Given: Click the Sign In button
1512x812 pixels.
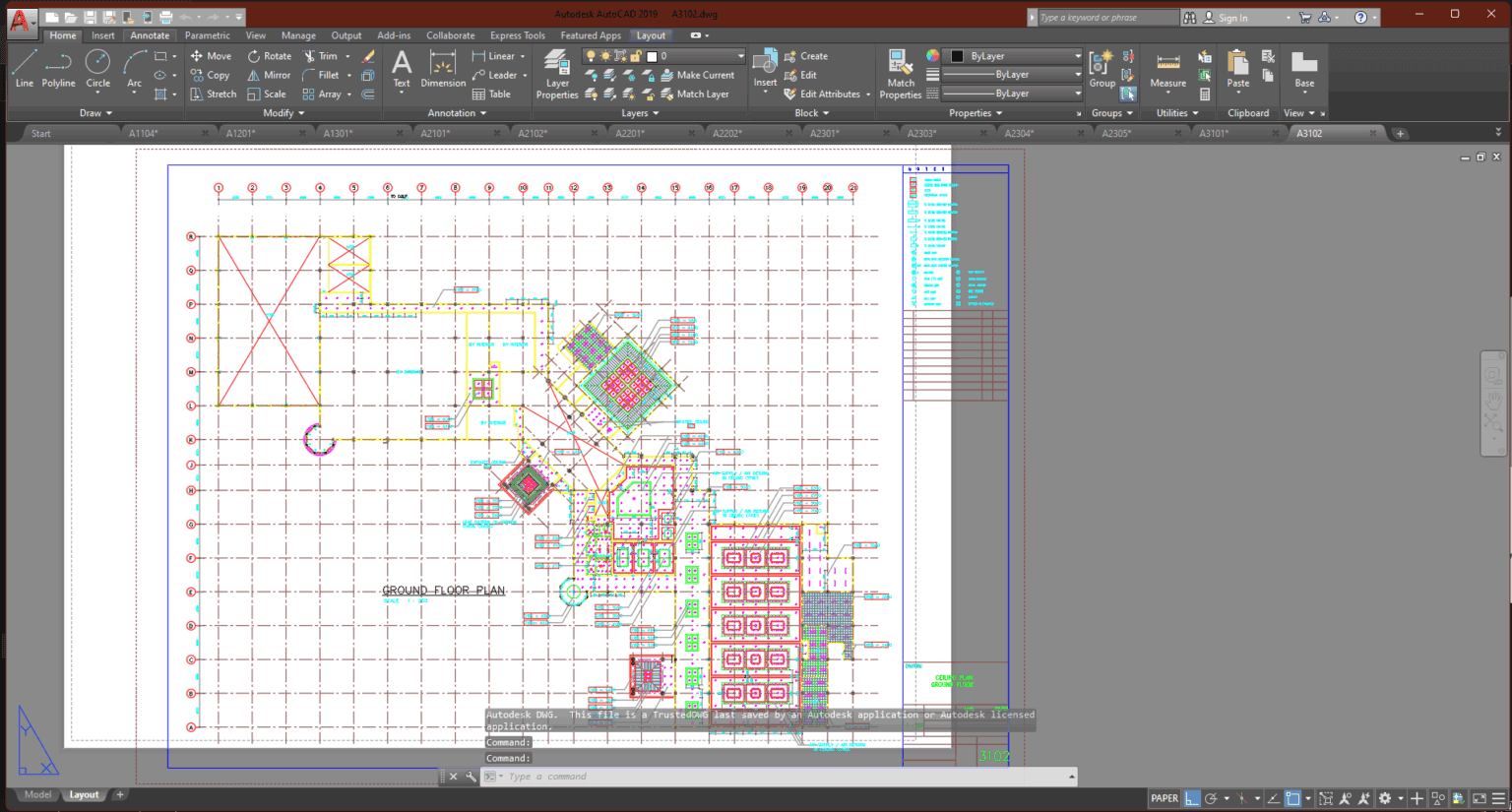Looking at the screenshot, I should click(1232, 17).
